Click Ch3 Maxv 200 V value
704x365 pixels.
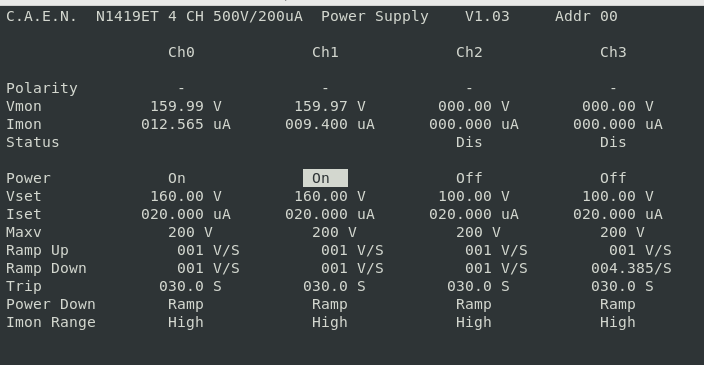(622, 232)
